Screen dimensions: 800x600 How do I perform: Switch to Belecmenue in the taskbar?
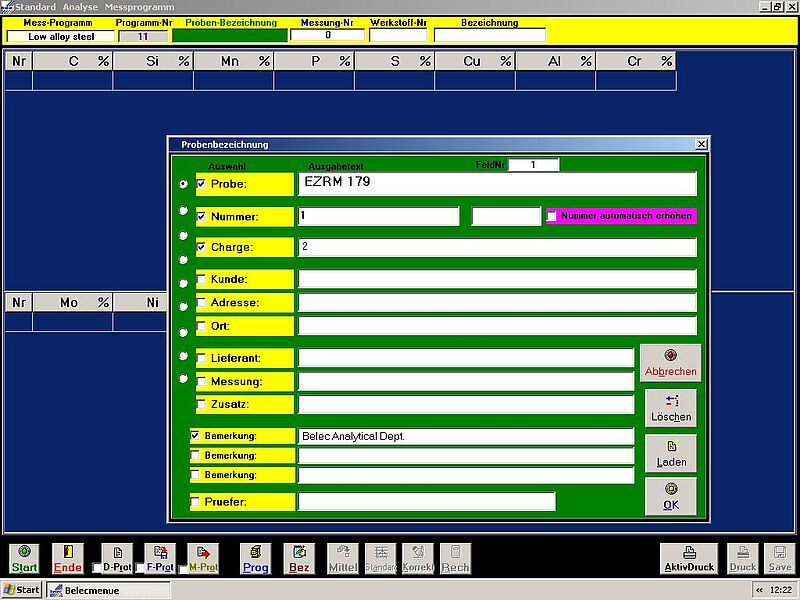[x=108, y=590]
